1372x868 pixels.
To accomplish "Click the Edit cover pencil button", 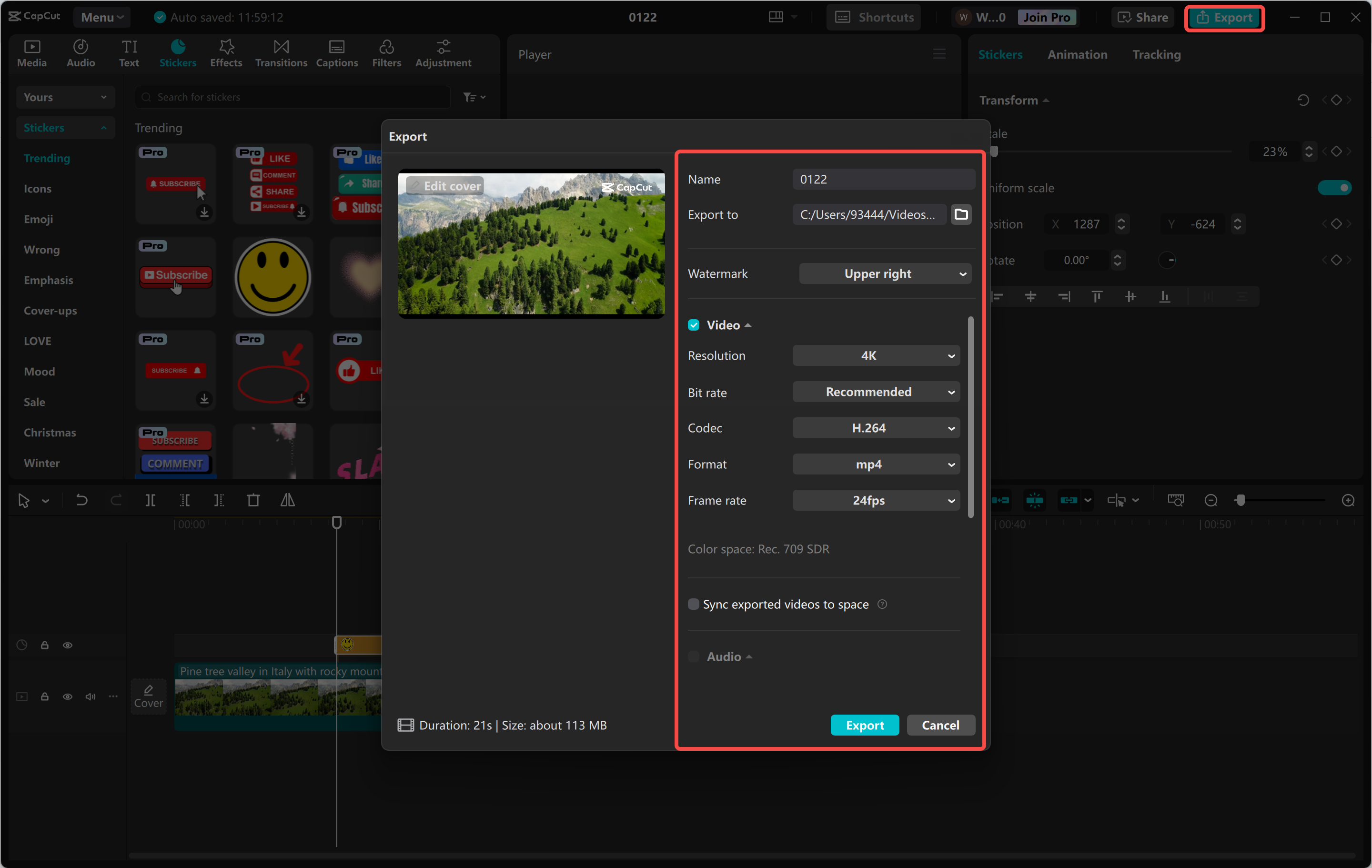I will (x=445, y=186).
